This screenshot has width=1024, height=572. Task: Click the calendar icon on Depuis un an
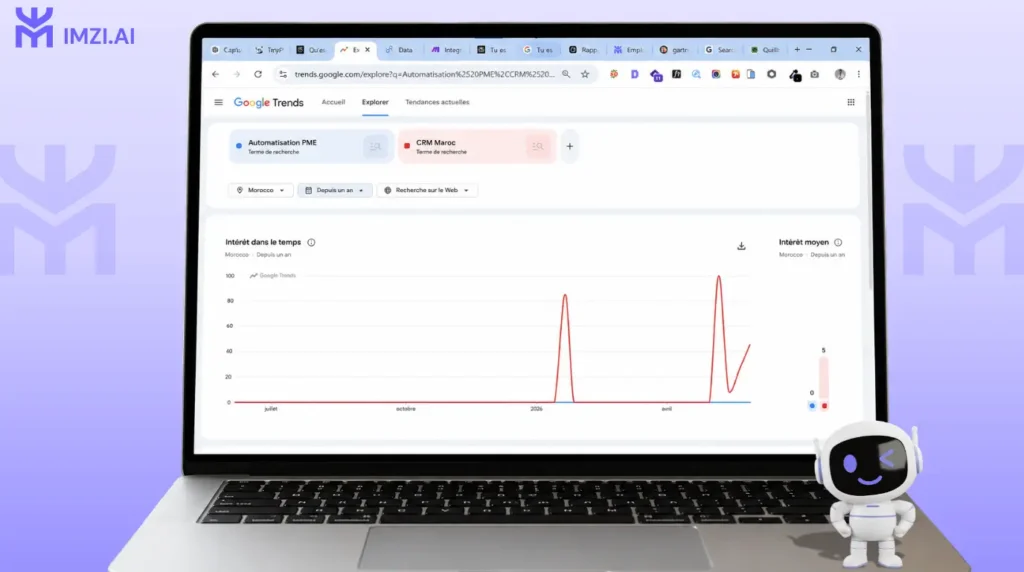pos(308,190)
